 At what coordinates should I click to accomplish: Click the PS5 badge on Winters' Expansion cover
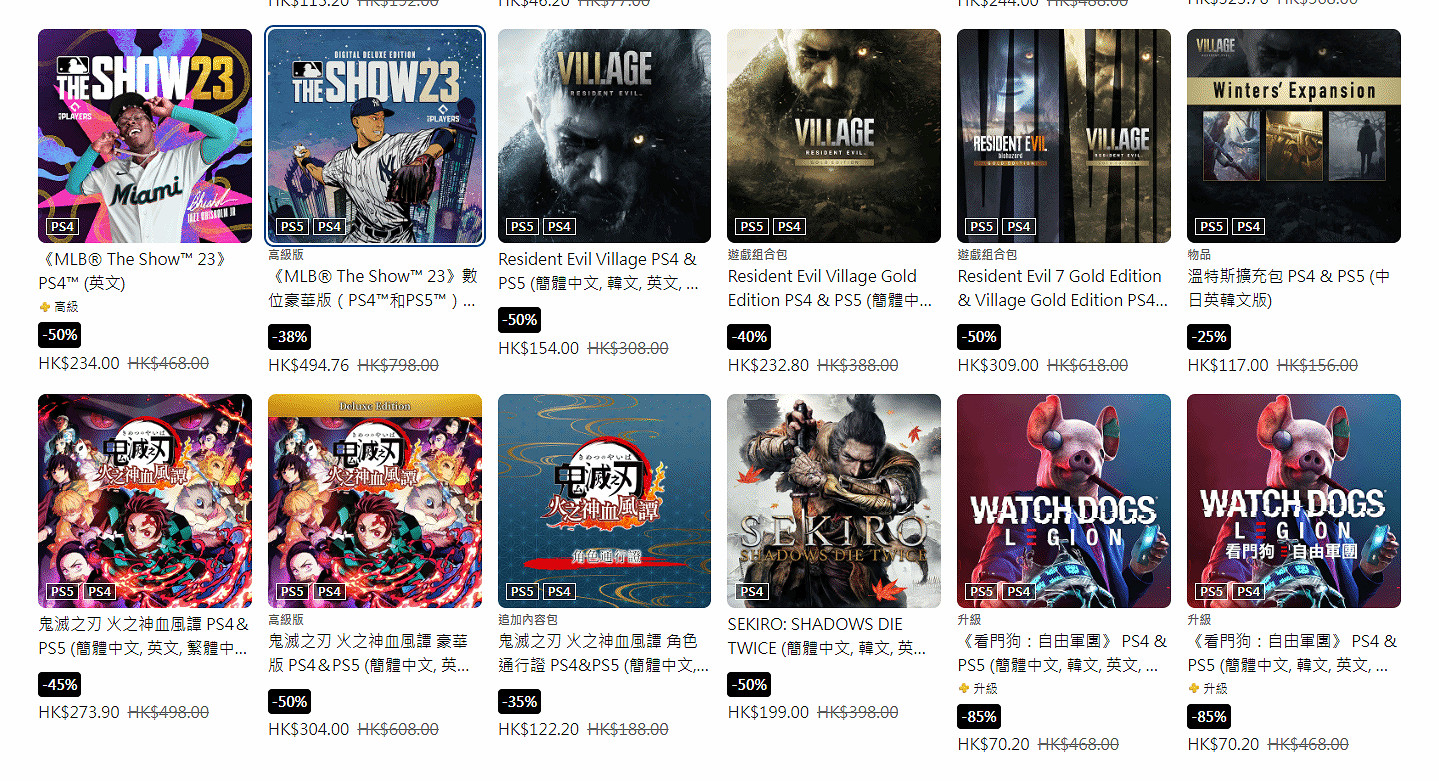tap(1212, 227)
